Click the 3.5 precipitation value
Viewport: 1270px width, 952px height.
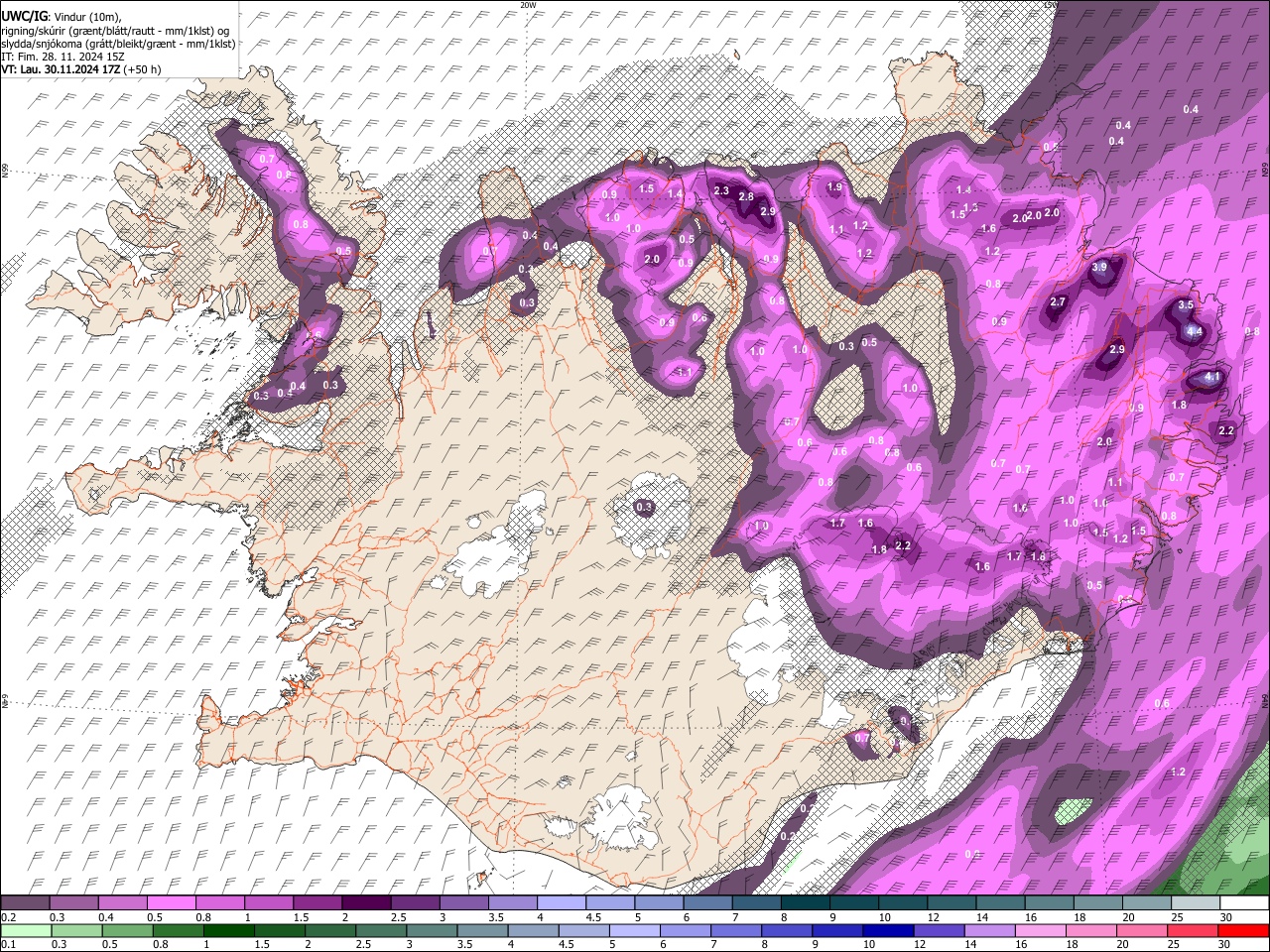tap(1185, 306)
